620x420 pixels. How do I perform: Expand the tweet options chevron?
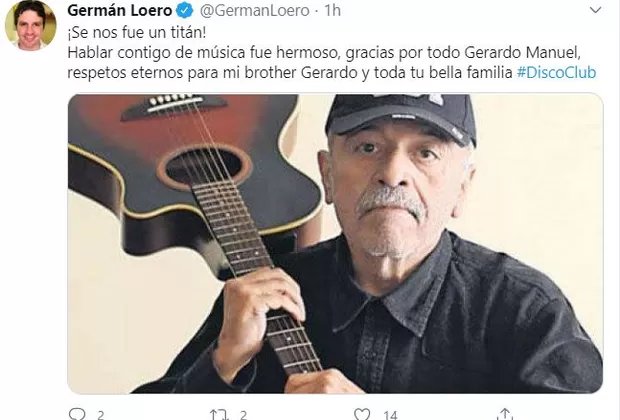595,10
